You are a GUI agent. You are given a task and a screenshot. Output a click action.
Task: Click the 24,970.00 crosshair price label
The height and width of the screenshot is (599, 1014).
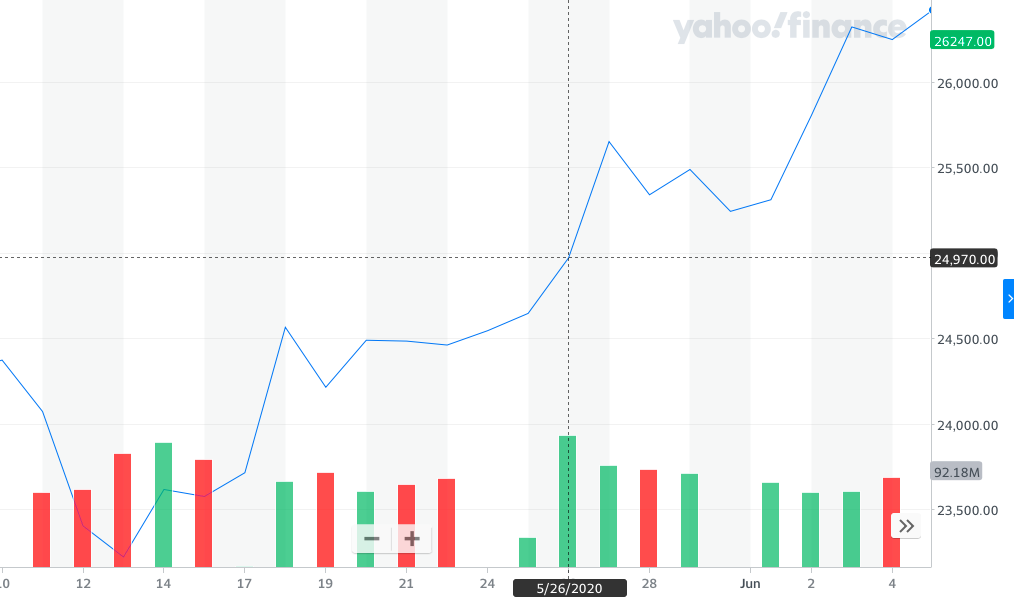click(963, 258)
